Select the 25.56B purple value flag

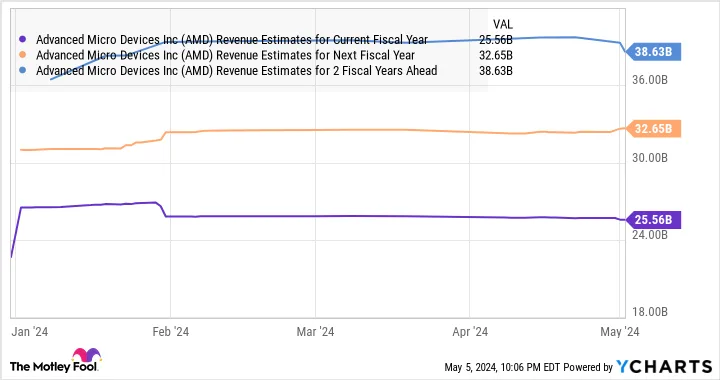click(653, 220)
